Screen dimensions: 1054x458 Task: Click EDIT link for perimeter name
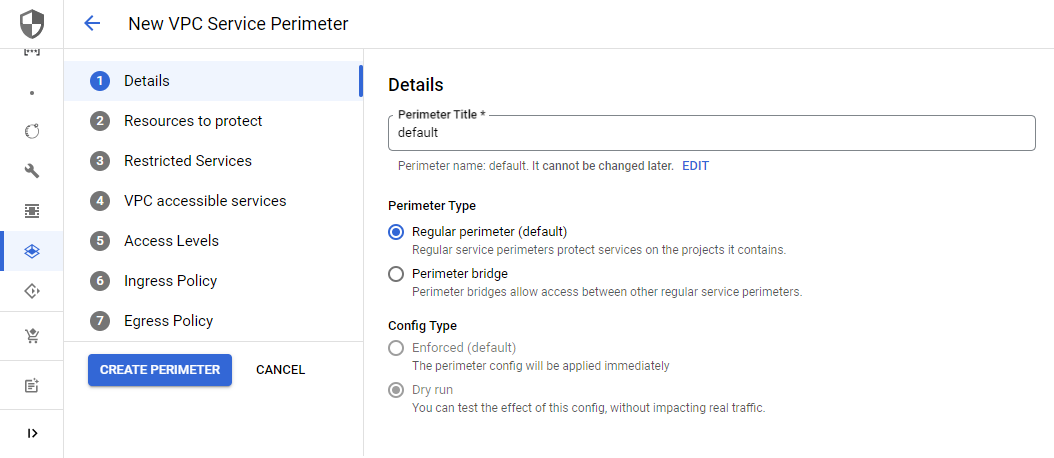[x=695, y=165]
